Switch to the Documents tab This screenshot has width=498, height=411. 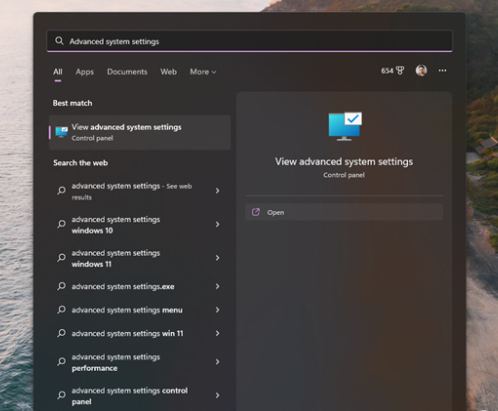[127, 72]
